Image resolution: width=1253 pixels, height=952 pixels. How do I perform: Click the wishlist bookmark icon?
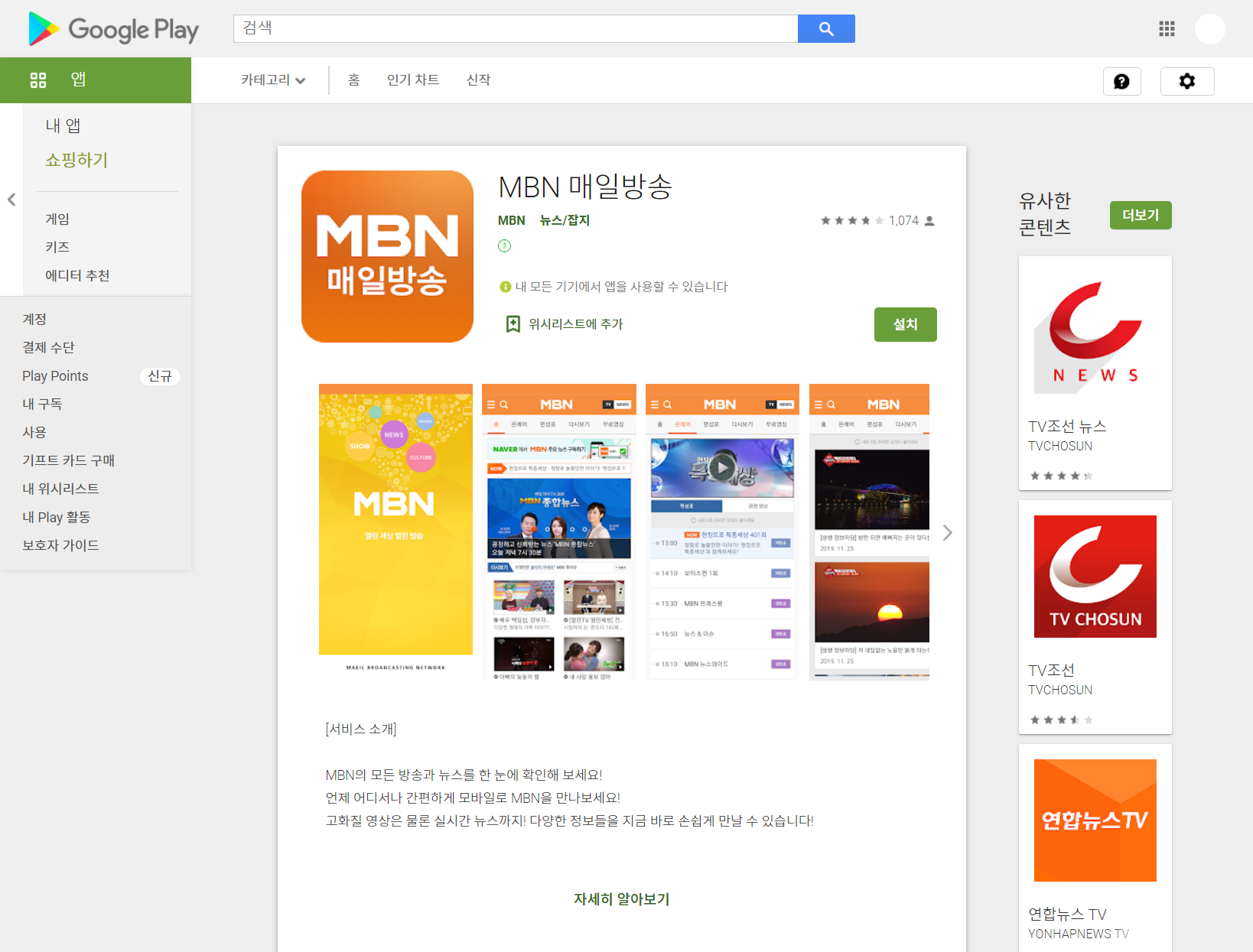(513, 324)
